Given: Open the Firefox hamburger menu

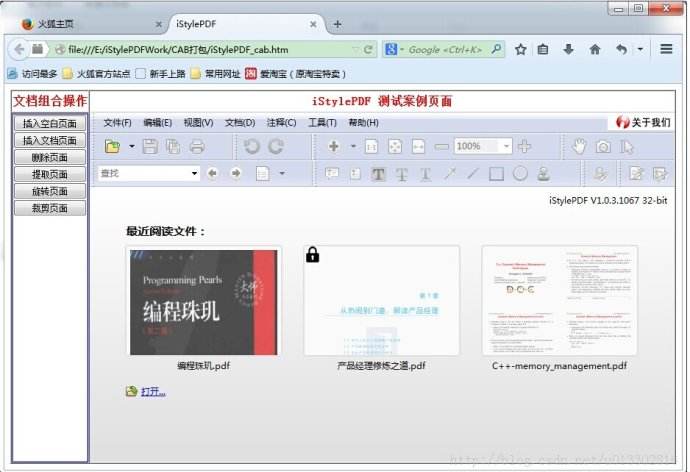Looking at the screenshot, I should (666, 49).
